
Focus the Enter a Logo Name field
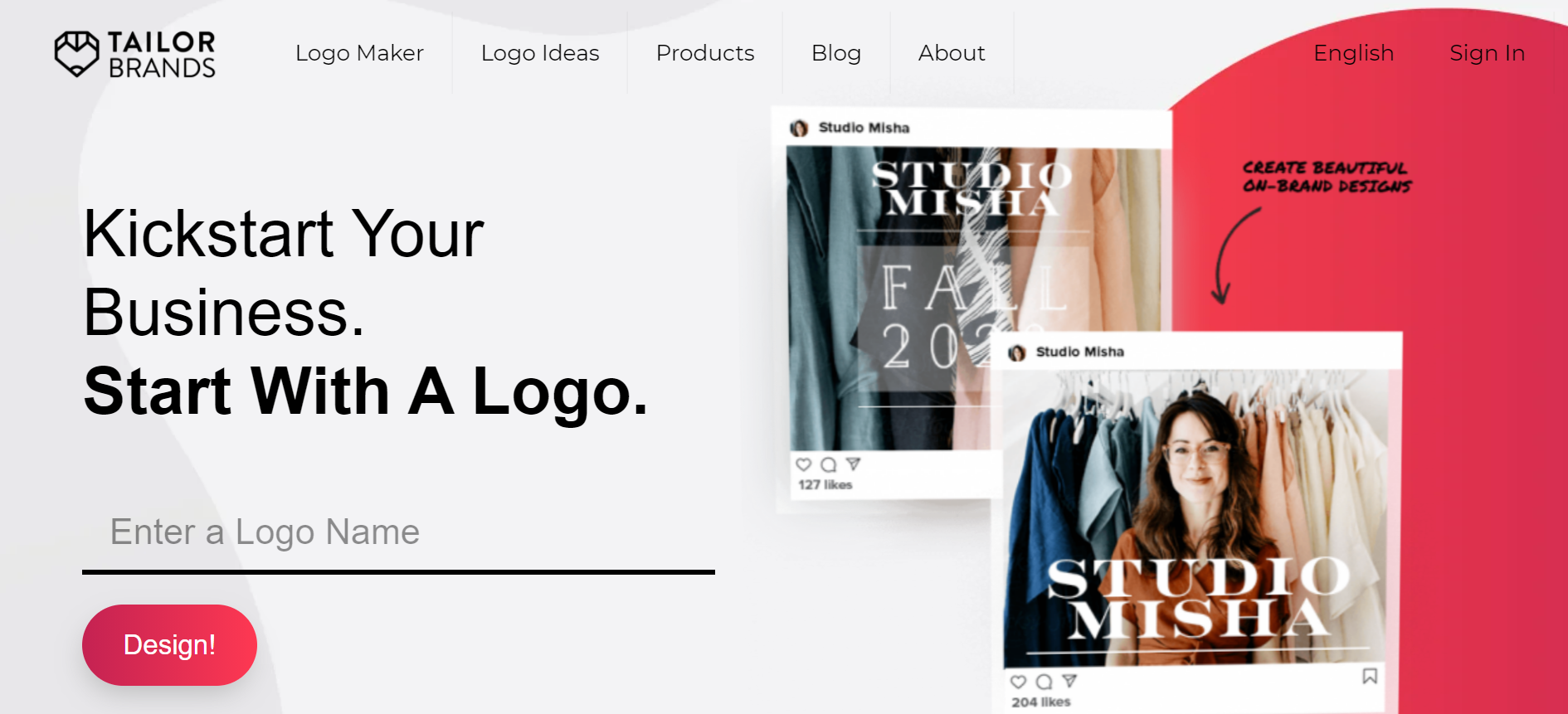coord(398,532)
